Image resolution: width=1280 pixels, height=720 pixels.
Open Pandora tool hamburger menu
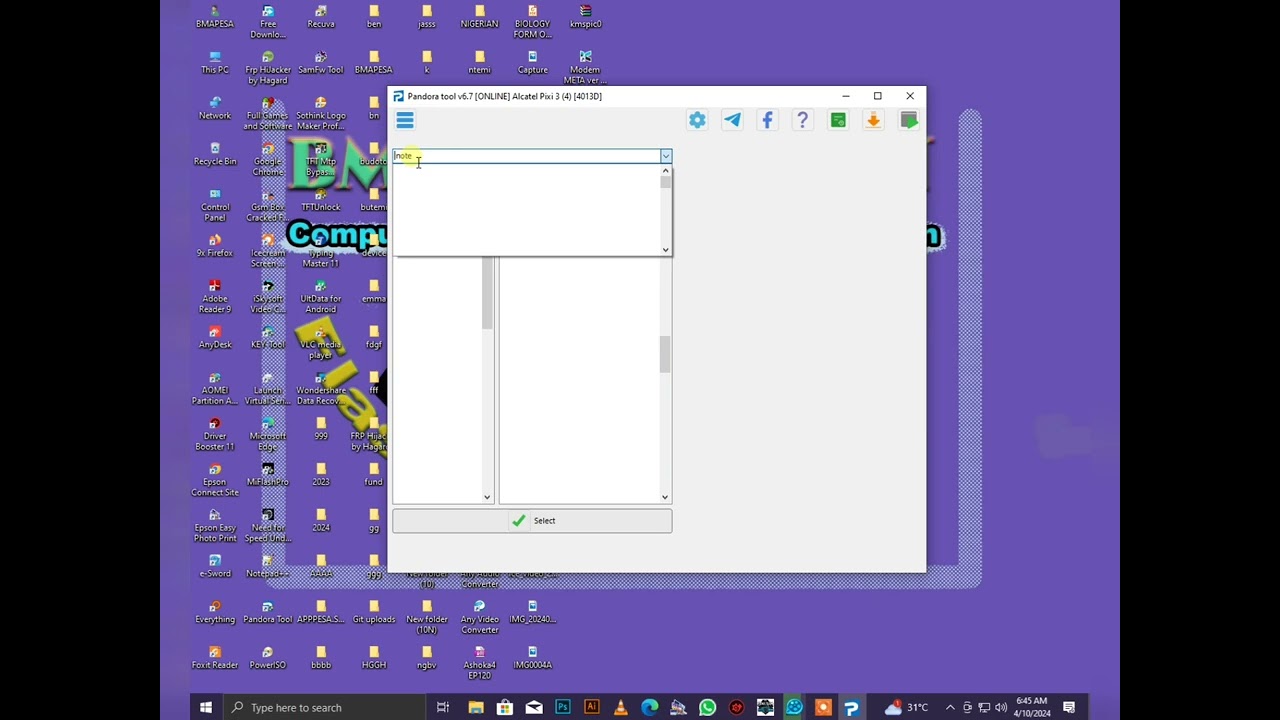[405, 121]
